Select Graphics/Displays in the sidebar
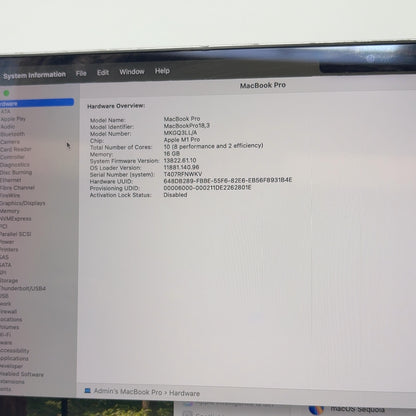Viewport: 416px width, 416px height. 23,203
